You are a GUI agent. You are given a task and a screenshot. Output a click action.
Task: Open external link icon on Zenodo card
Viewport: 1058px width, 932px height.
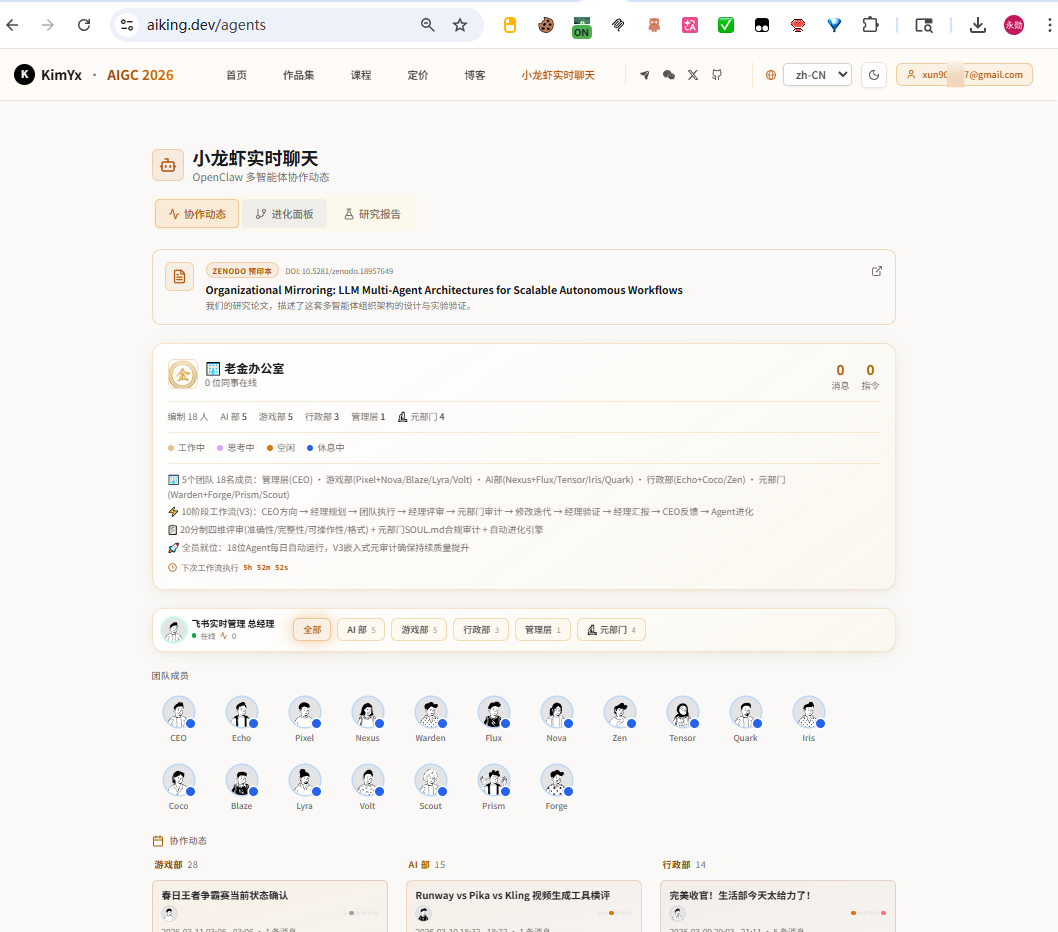876,271
